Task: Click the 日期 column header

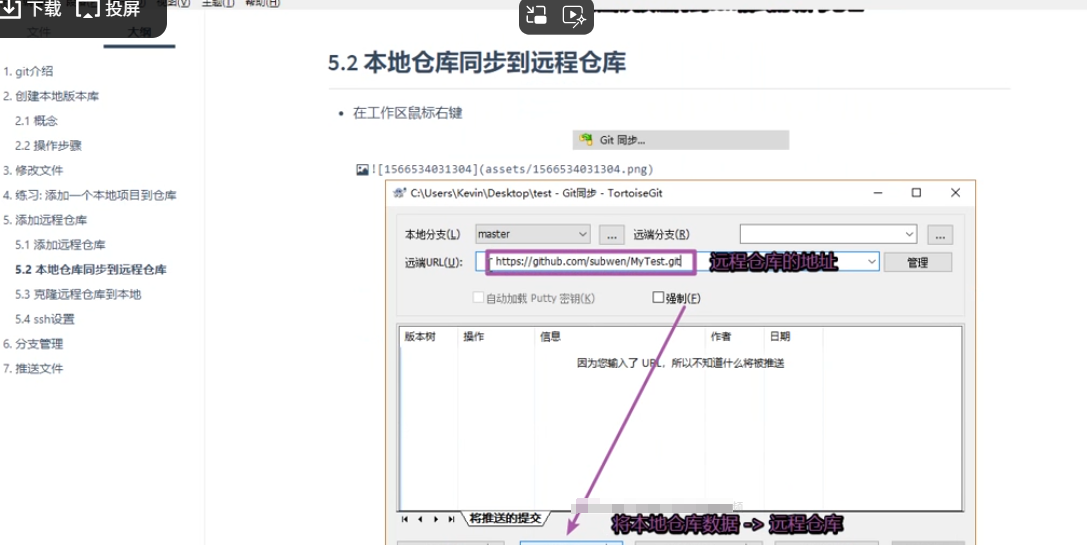Action: (780, 336)
